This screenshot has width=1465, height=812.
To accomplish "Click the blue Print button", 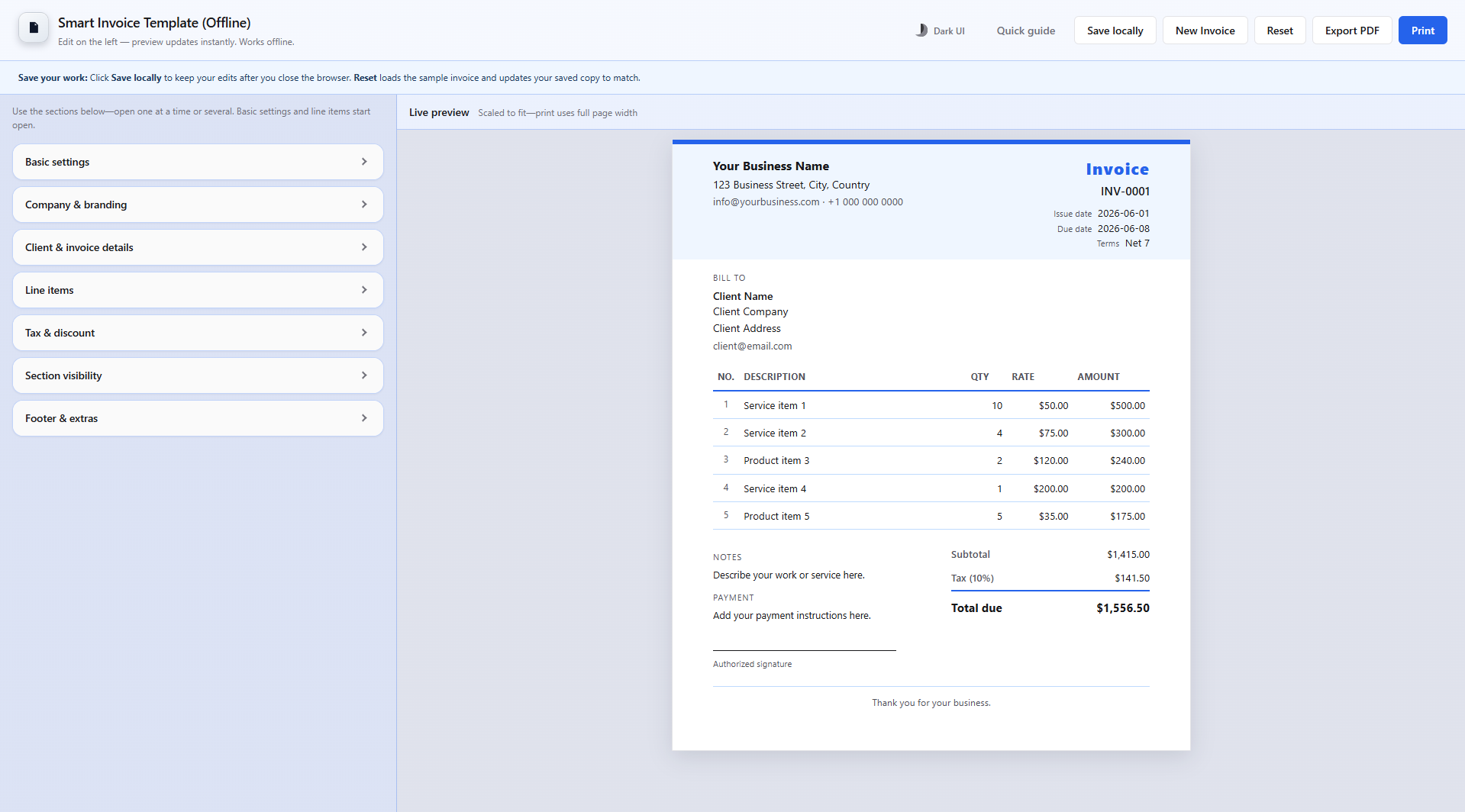I will pyautogui.click(x=1422, y=31).
